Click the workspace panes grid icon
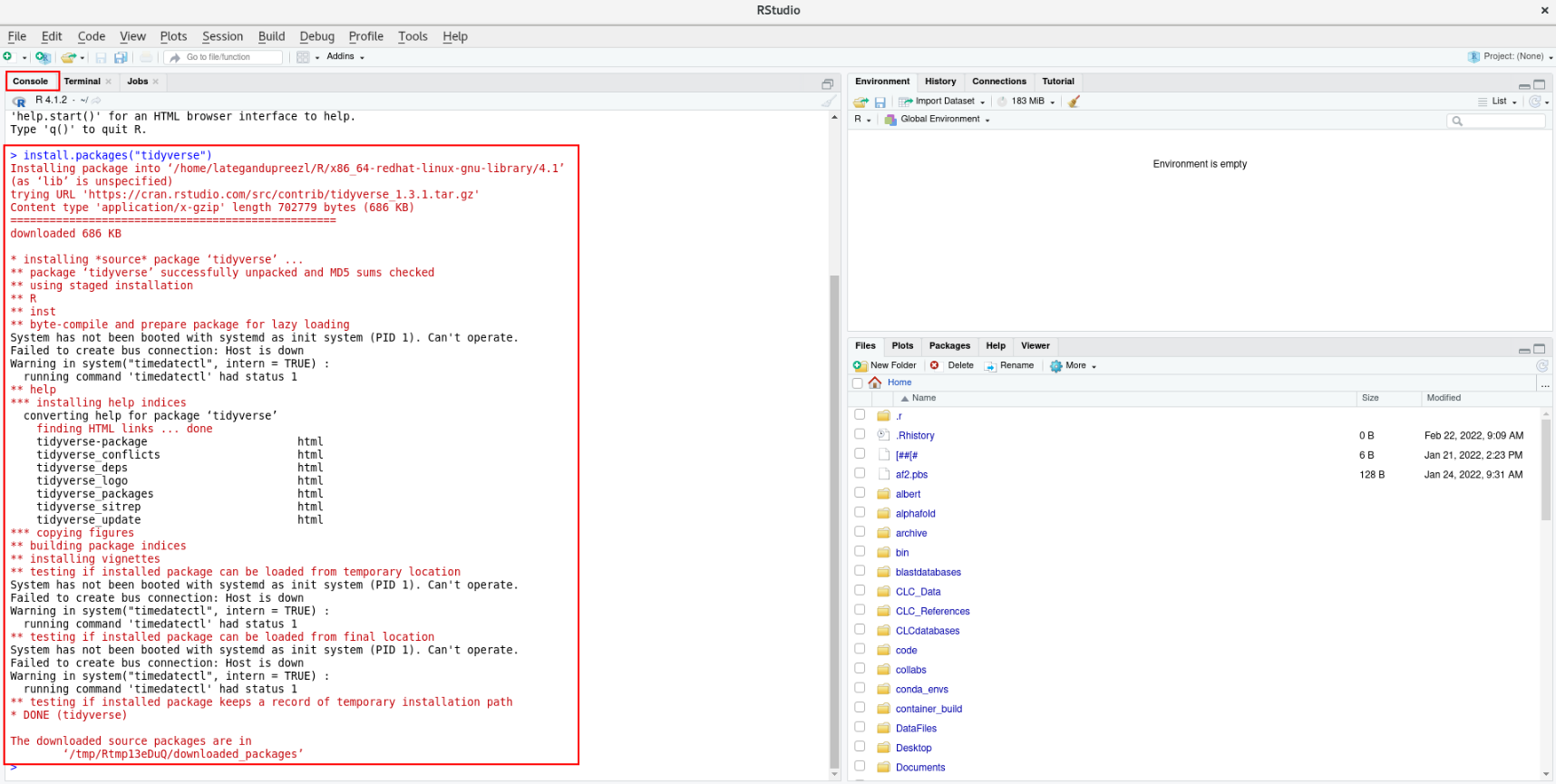Screen dimensions: 1556x784 coord(303,57)
